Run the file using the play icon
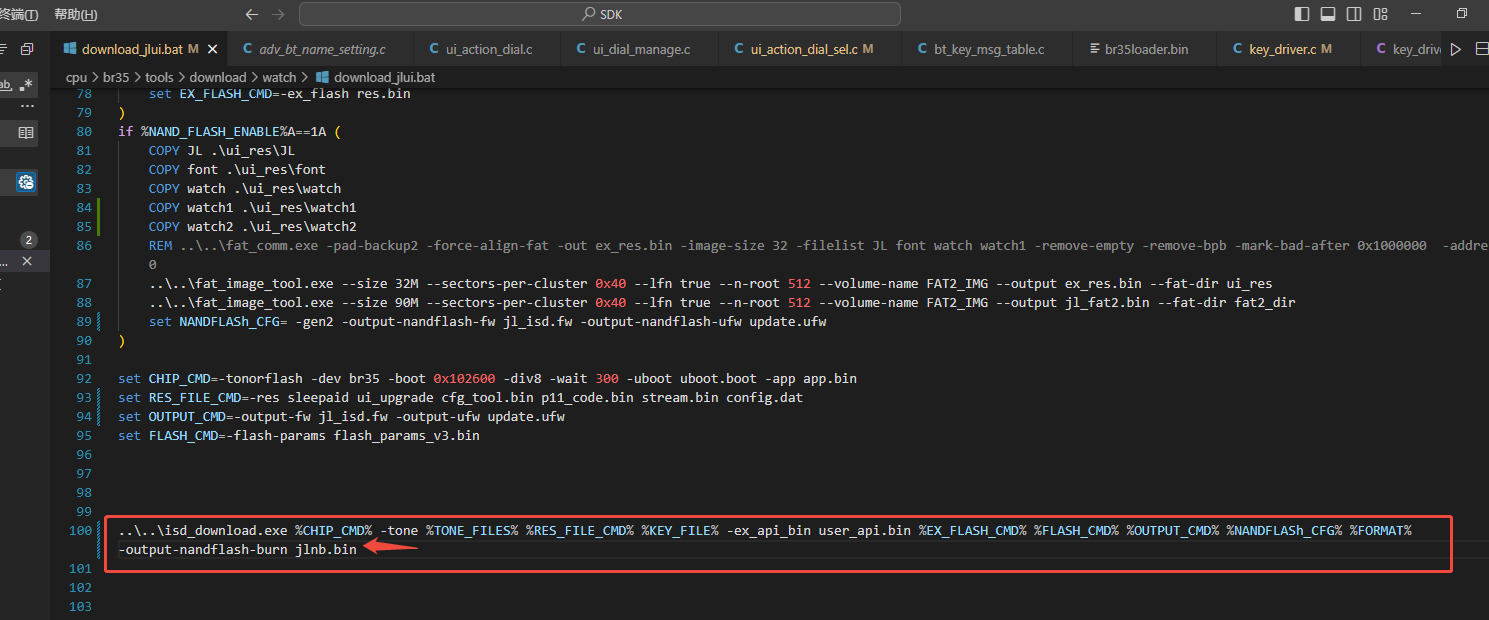The width and height of the screenshot is (1489, 620). [1455, 49]
